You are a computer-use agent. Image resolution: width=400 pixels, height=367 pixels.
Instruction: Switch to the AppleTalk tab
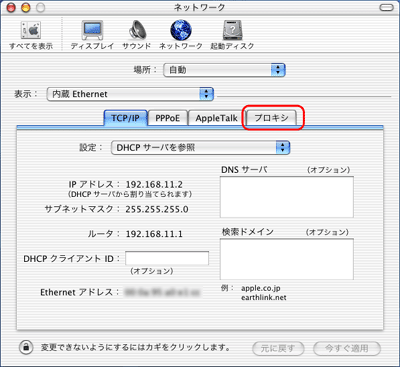pos(217,118)
